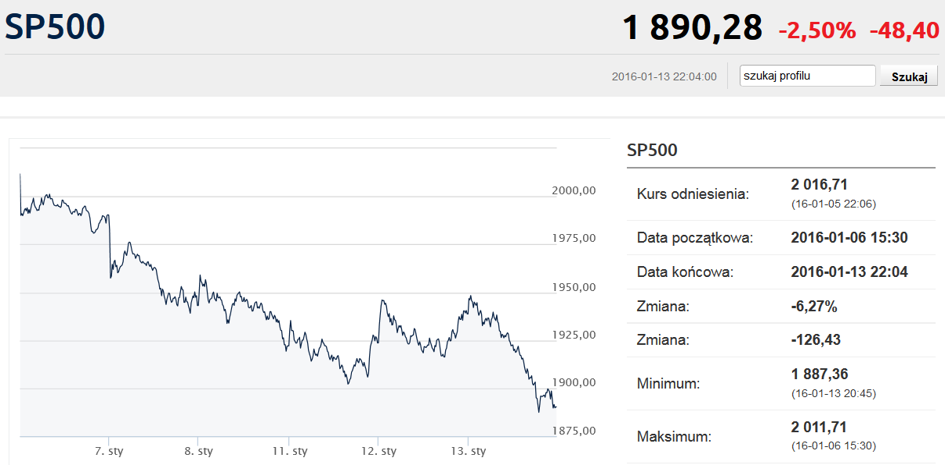
Task: Click the '8. sty' date on chart axis
Action: pyautogui.click(x=198, y=451)
